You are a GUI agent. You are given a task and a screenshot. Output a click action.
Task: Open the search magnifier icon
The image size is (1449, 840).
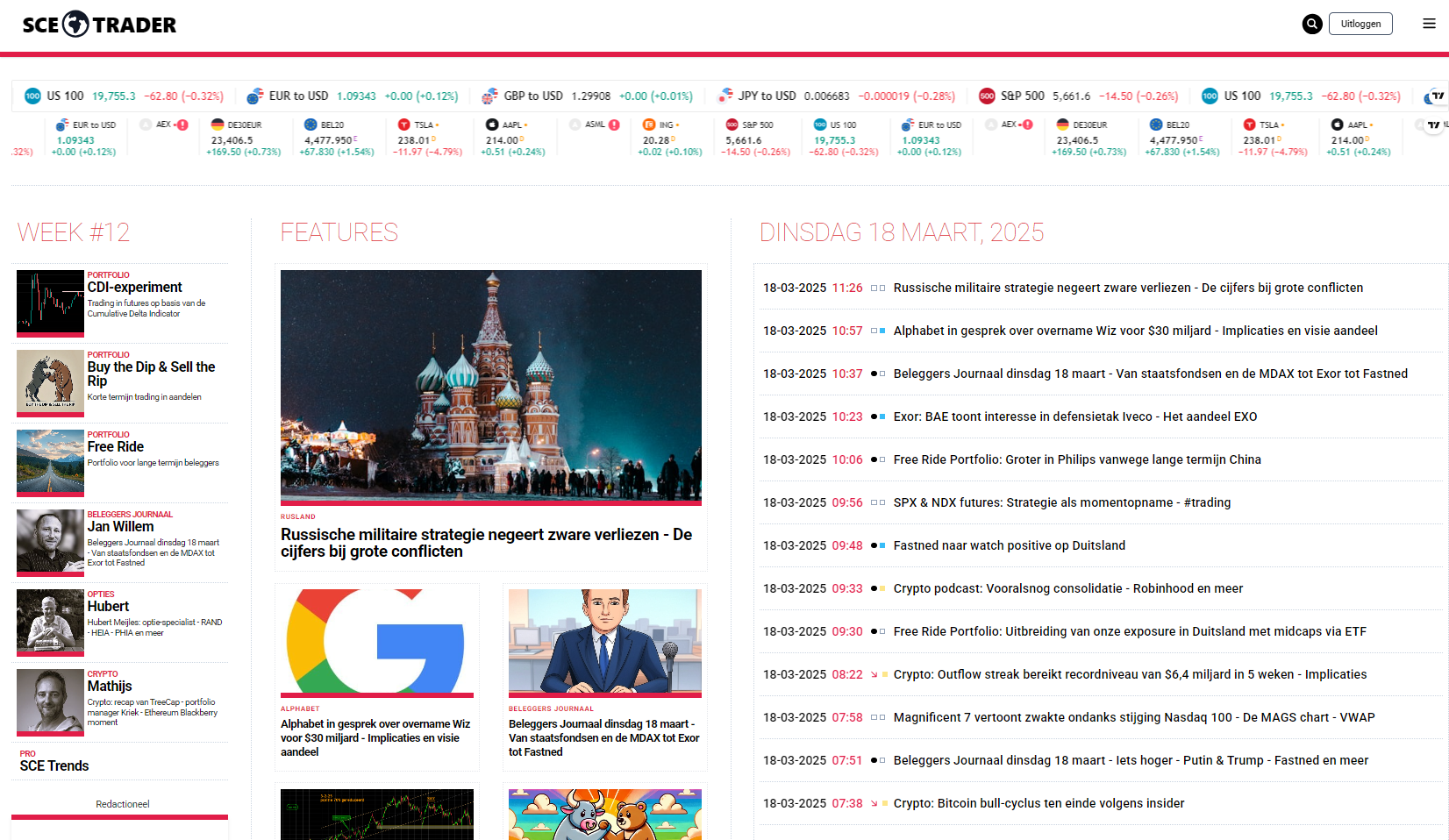[1312, 24]
